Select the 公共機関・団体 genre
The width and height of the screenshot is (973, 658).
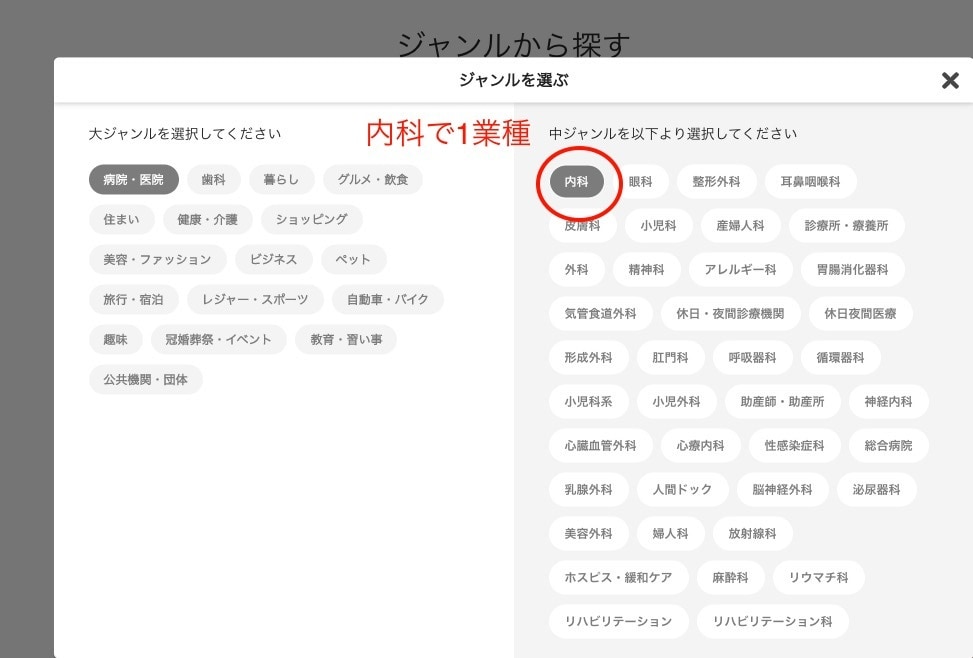(146, 379)
